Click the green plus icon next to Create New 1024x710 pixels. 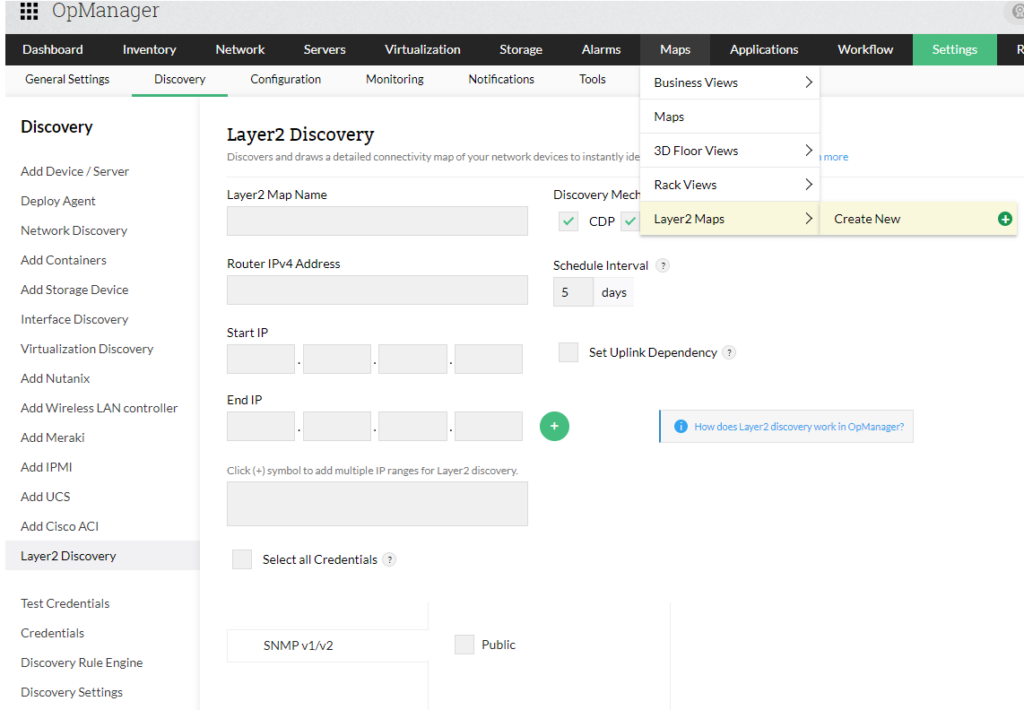pos(1004,219)
